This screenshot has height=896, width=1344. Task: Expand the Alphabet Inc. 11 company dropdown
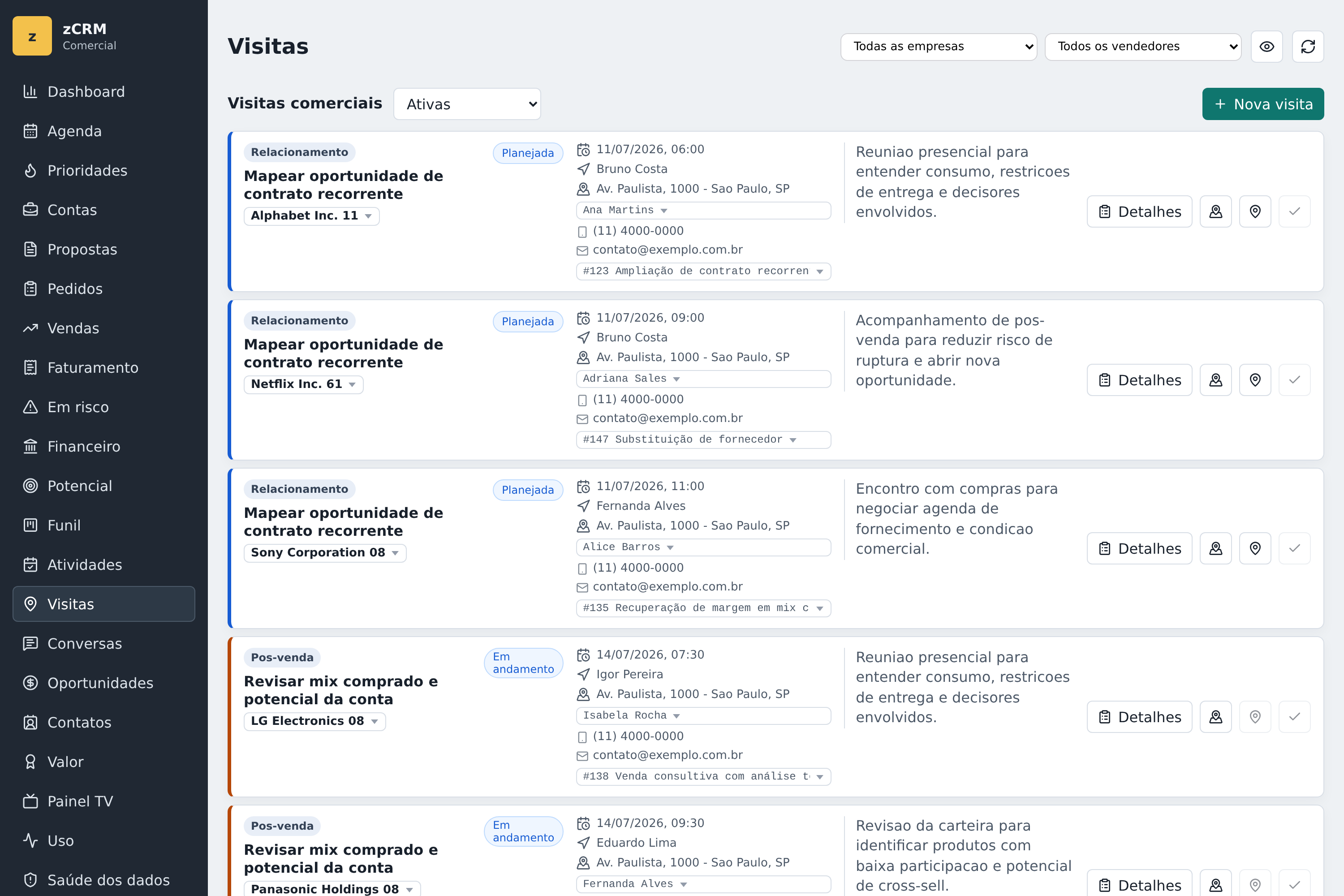pyautogui.click(x=311, y=216)
